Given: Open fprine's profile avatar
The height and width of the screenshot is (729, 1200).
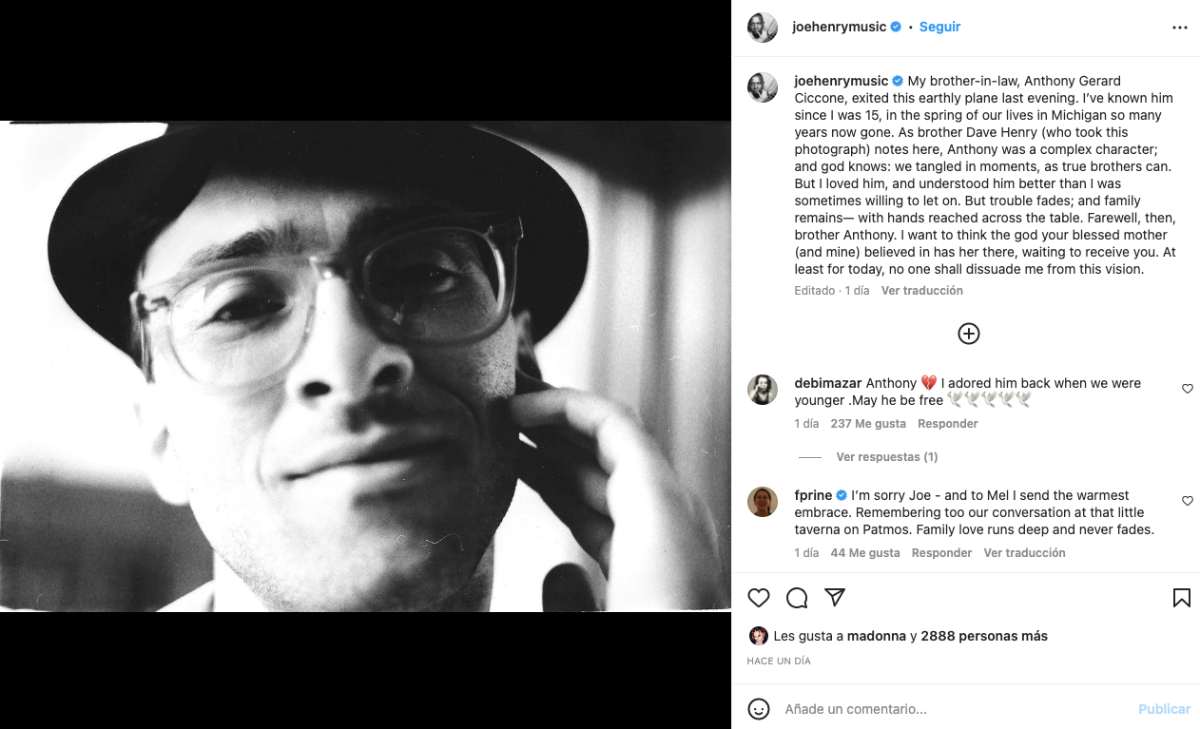Looking at the screenshot, I should coord(762,502).
